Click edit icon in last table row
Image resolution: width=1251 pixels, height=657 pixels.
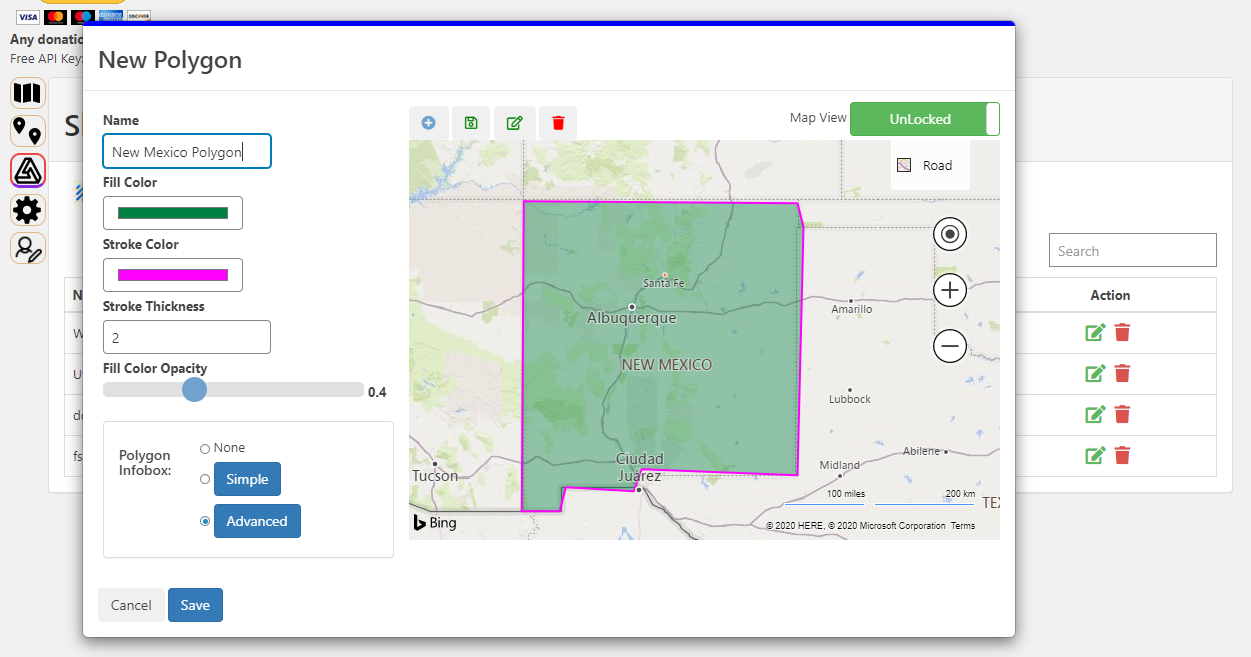(x=1095, y=456)
